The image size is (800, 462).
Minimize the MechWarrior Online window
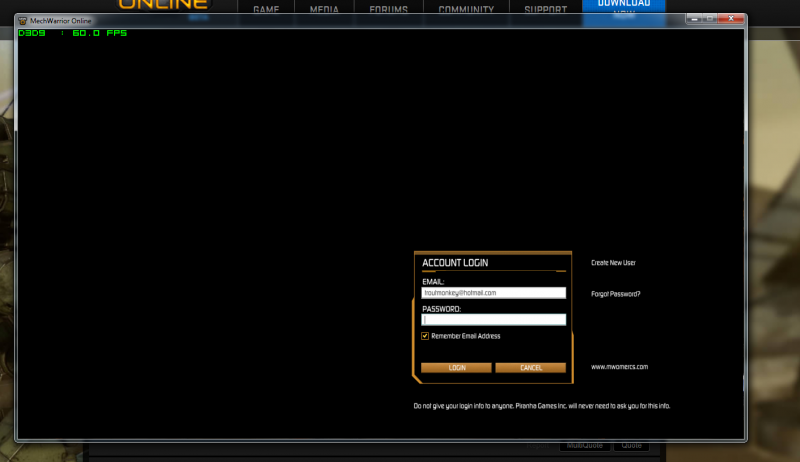click(x=694, y=18)
